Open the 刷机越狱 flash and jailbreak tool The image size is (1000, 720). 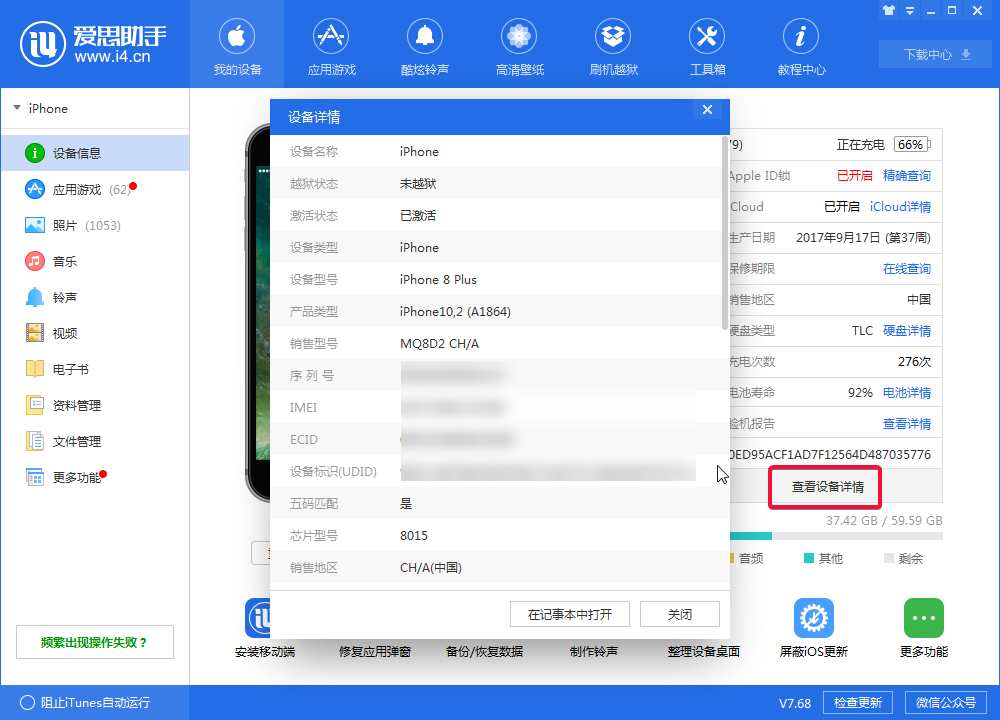613,45
